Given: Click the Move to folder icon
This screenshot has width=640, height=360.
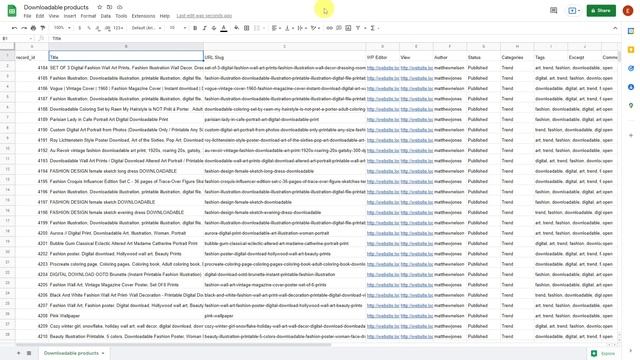Looking at the screenshot, I should [x=109, y=7].
